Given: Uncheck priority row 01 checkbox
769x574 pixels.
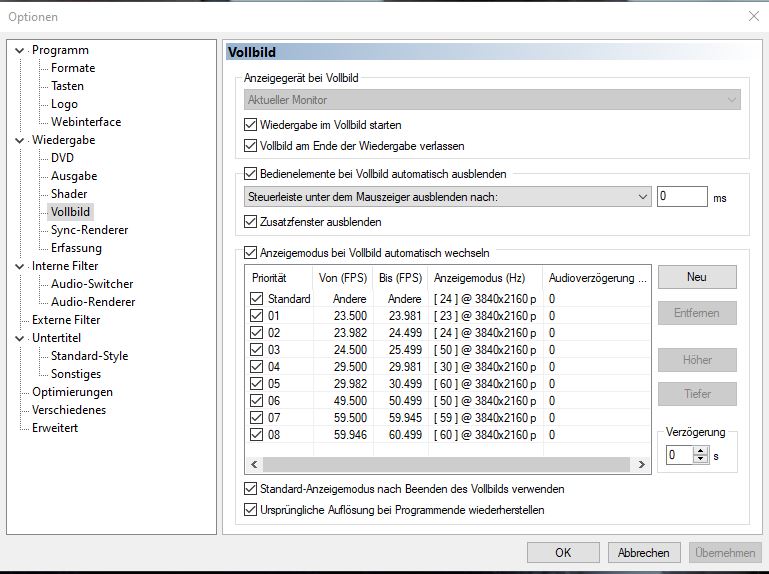Looking at the screenshot, I should [x=256, y=315].
